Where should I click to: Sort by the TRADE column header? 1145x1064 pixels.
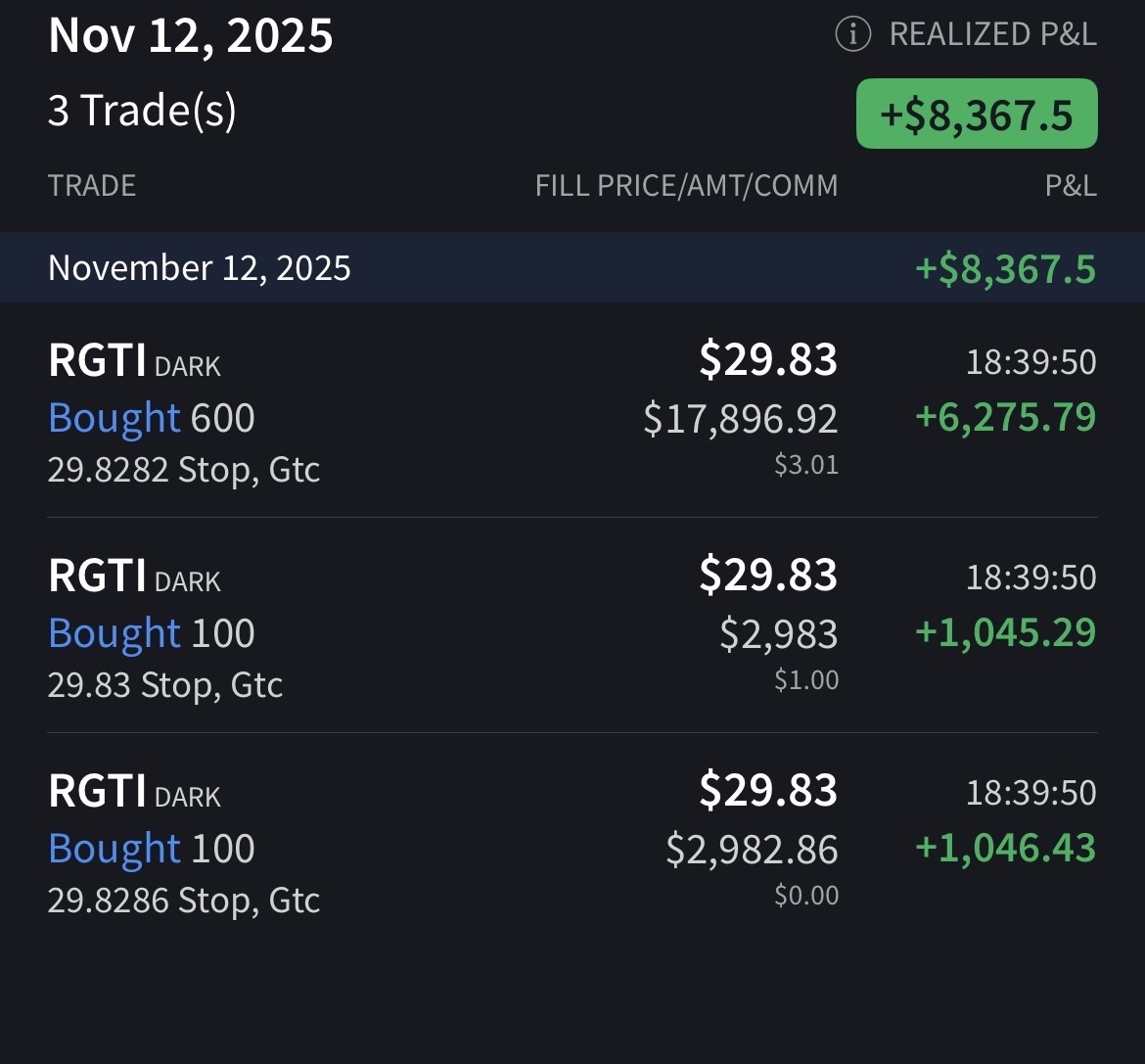tap(92, 185)
